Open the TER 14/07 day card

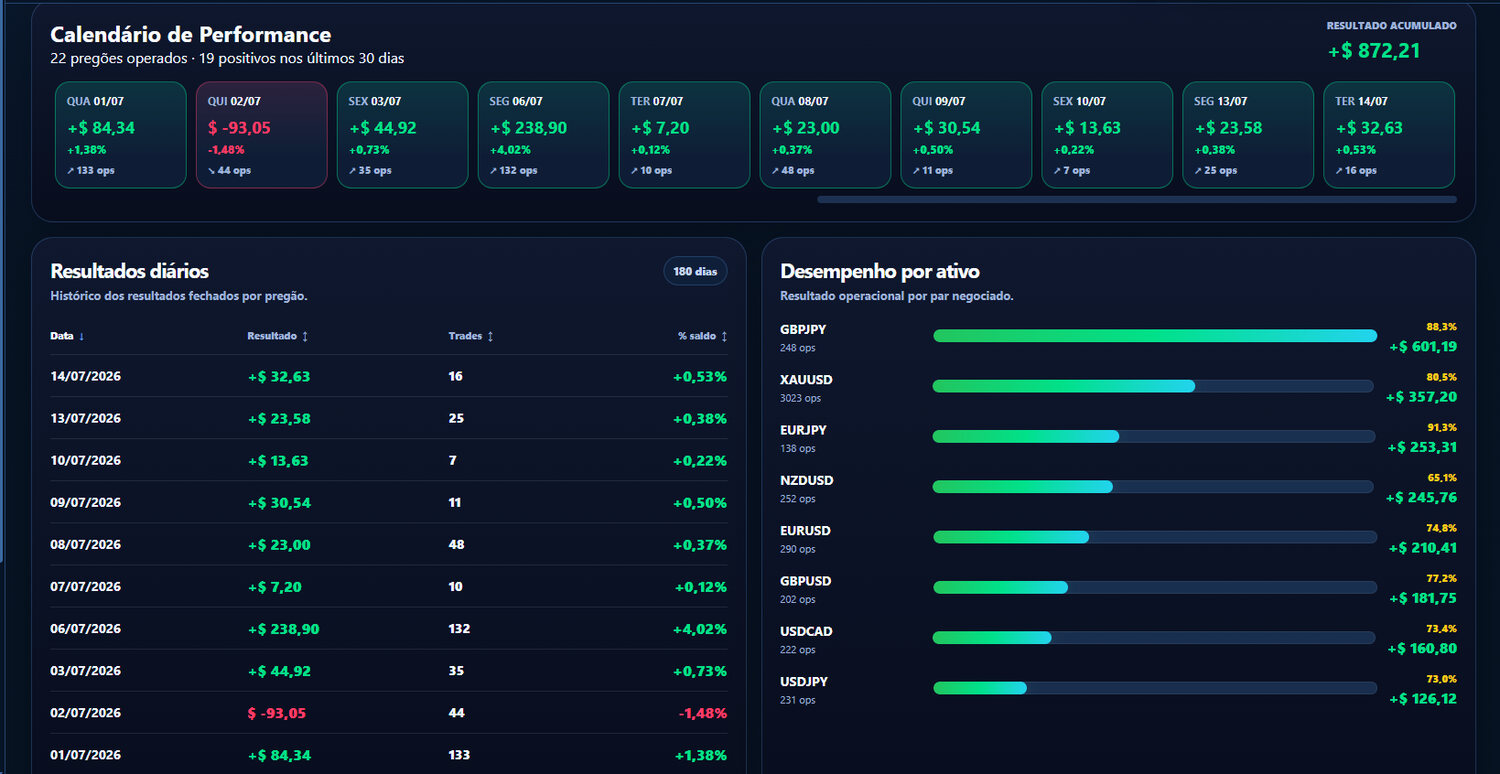click(x=1389, y=135)
